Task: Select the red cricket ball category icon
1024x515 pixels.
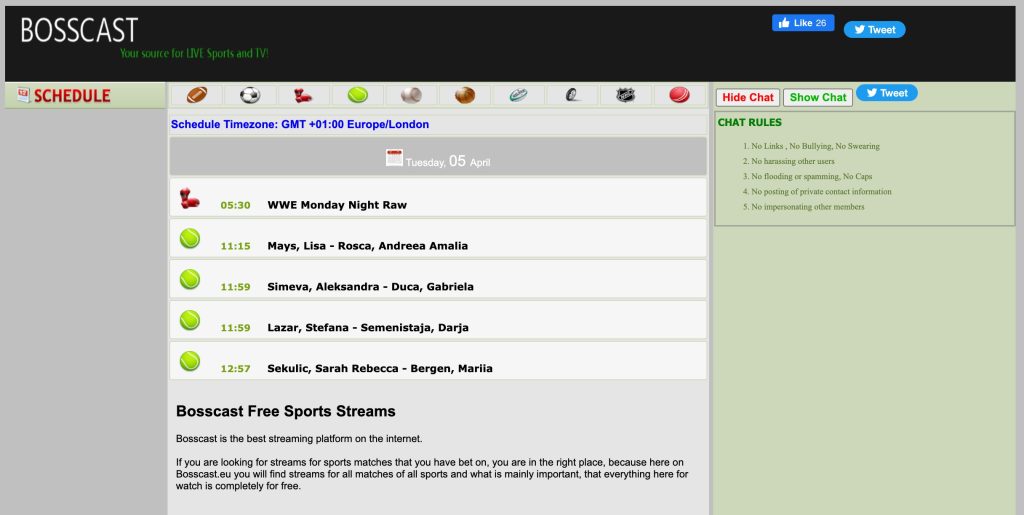Action: [x=679, y=95]
